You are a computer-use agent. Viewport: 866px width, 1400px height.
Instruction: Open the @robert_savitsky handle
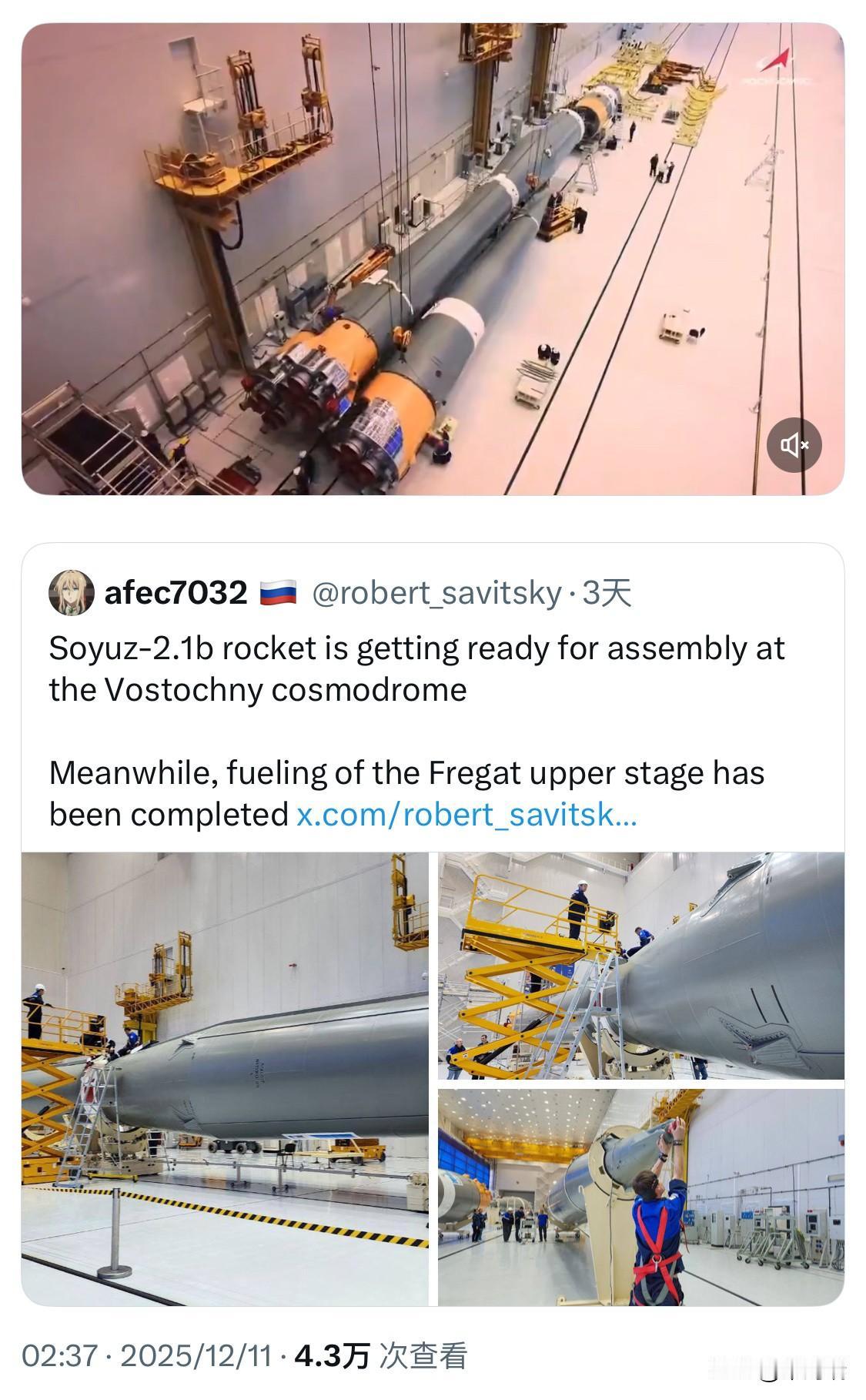436,593
